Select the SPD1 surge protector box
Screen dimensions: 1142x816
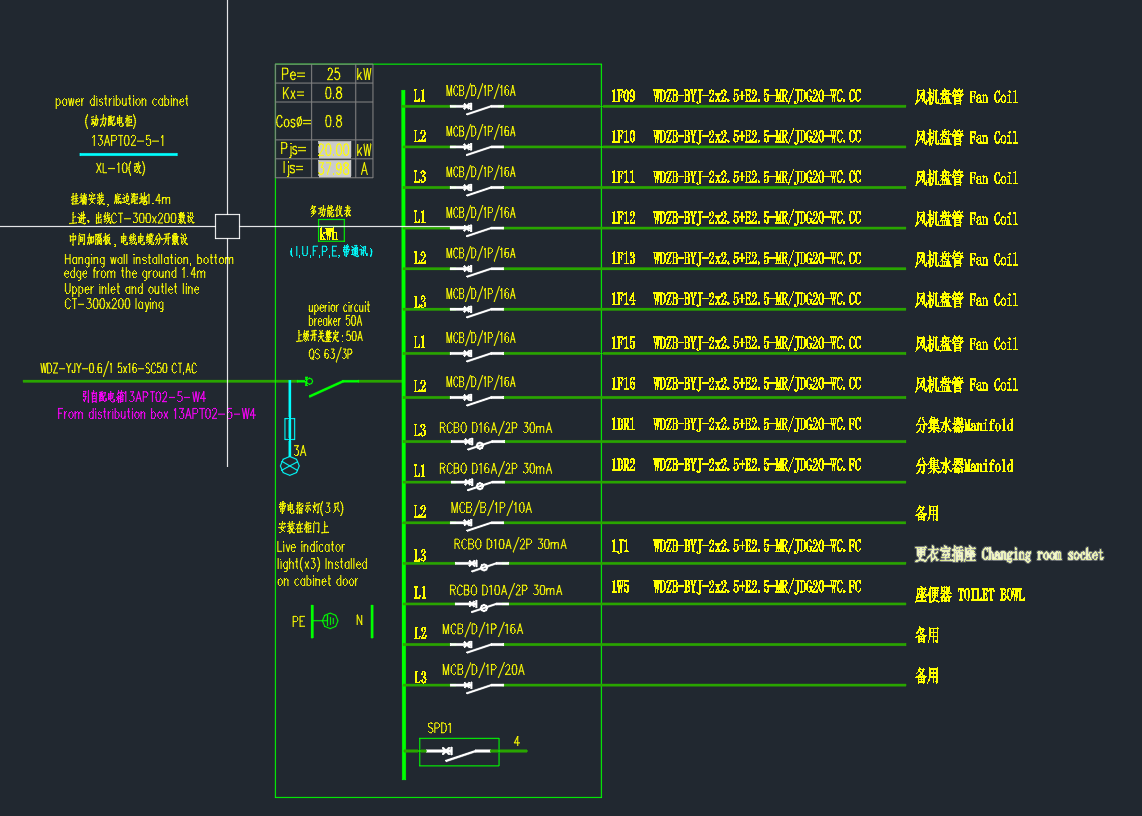pos(459,752)
